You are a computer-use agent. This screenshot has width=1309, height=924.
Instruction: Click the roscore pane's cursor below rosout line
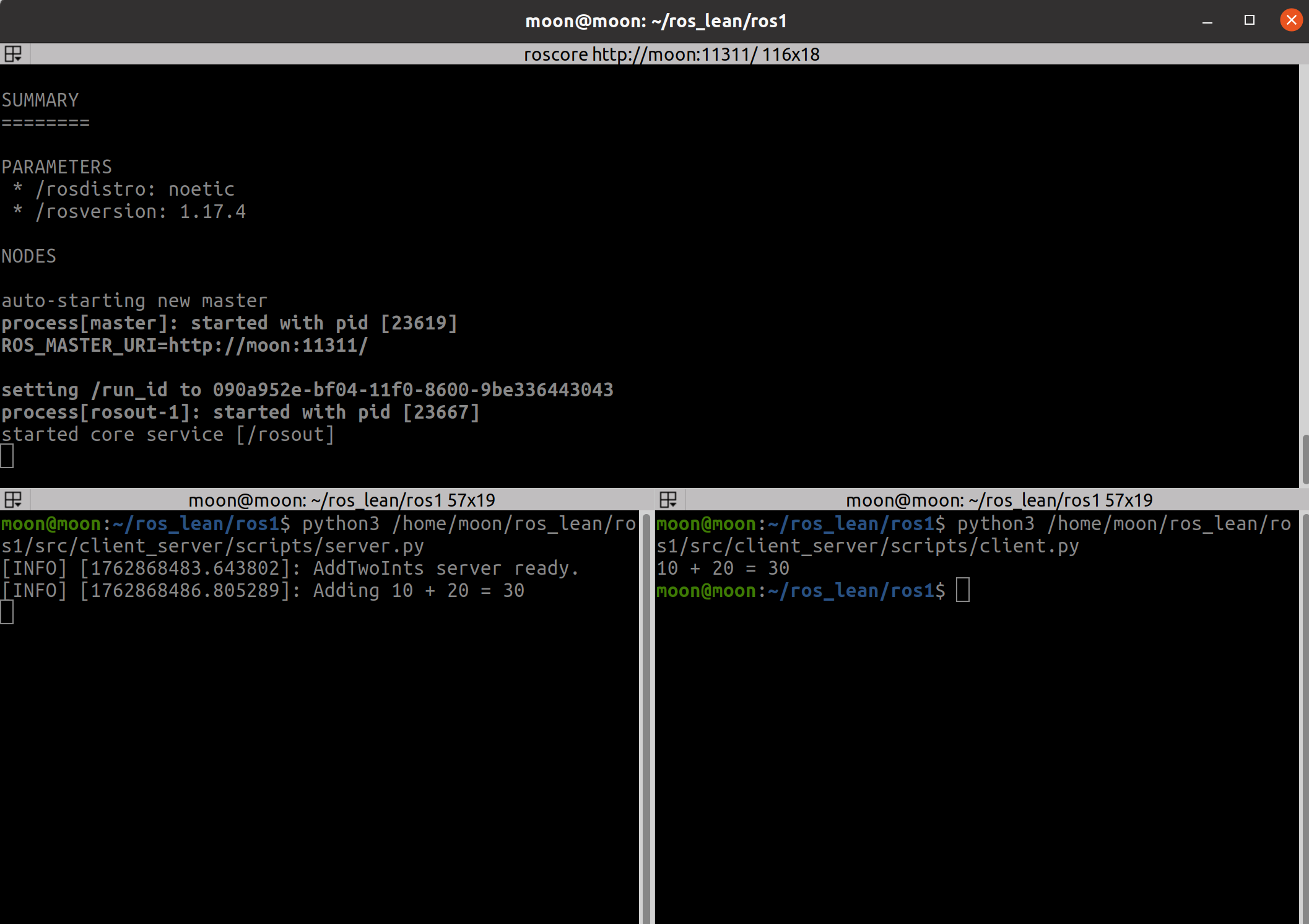[x=7, y=456]
